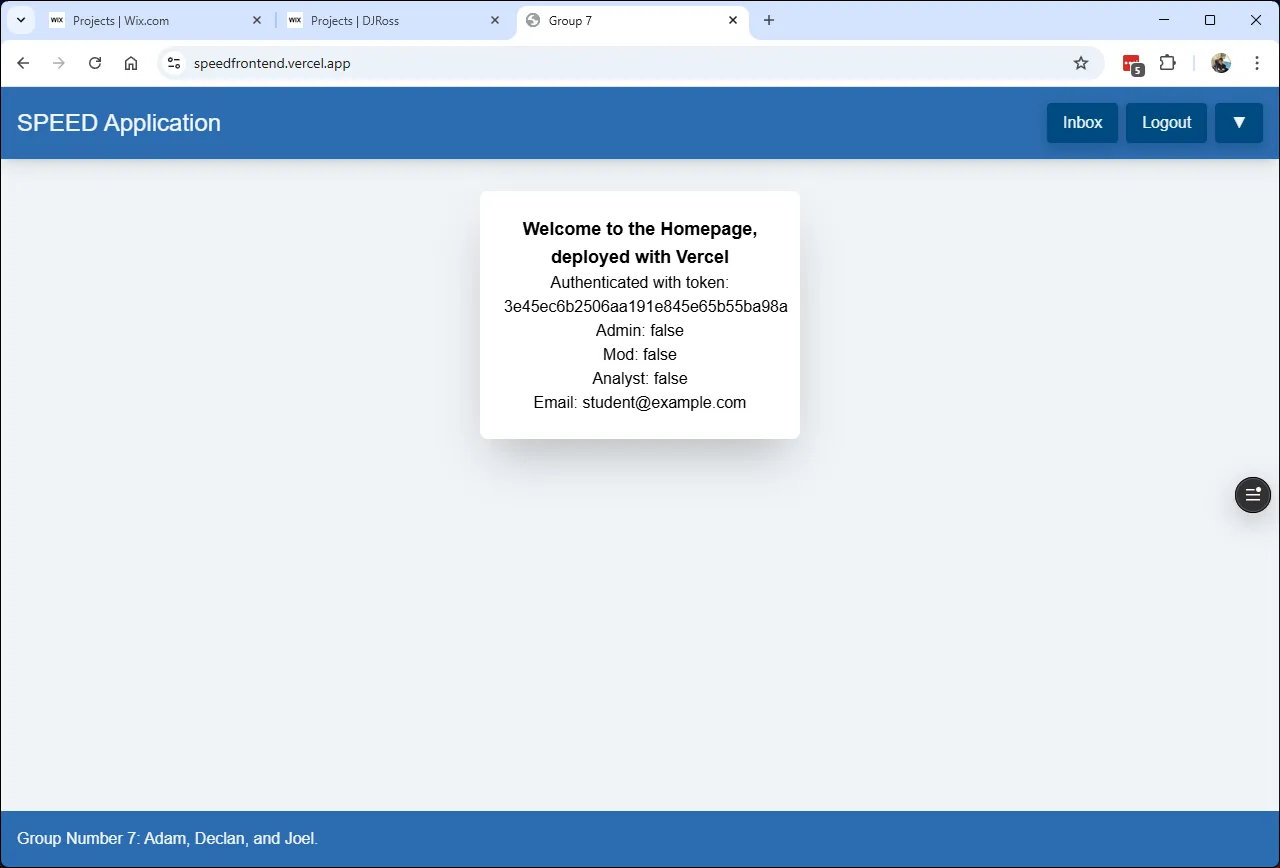Image resolution: width=1280 pixels, height=868 pixels.
Task: Open the red extension with badge 5
Action: pyautogui.click(x=1132, y=64)
